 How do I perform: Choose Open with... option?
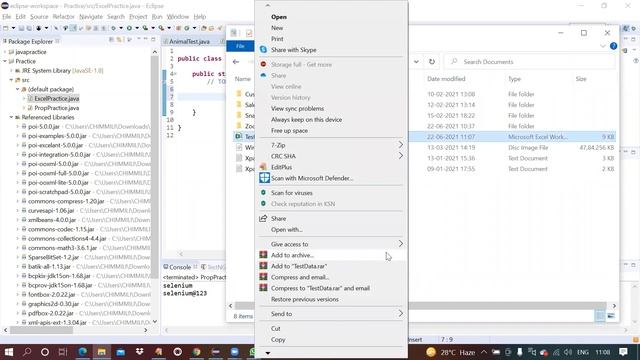[x=287, y=229]
